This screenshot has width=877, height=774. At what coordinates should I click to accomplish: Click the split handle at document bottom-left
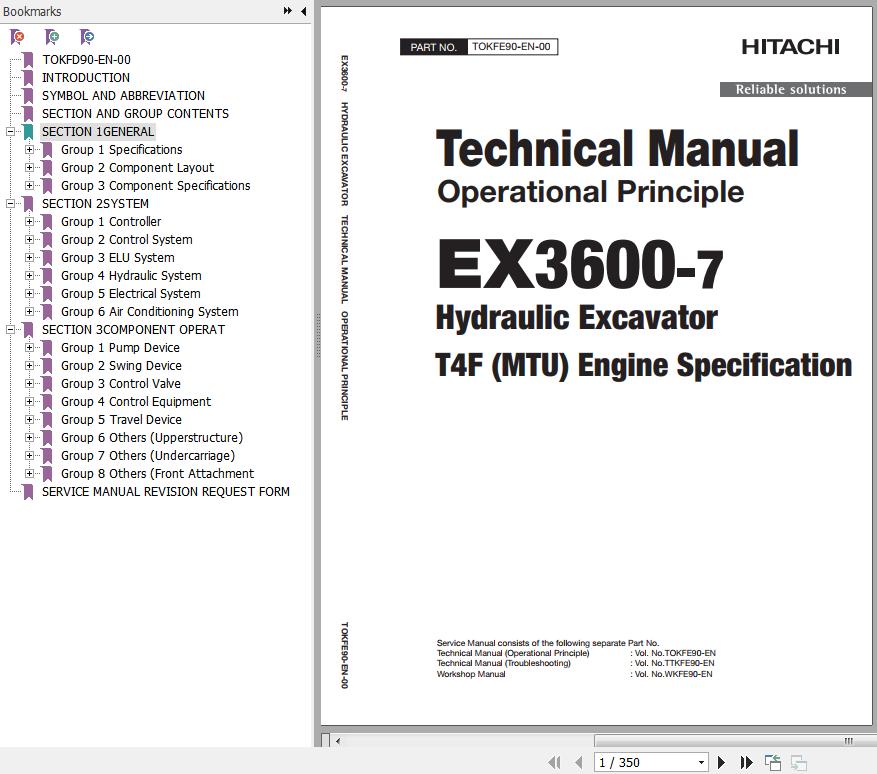tap(326, 740)
